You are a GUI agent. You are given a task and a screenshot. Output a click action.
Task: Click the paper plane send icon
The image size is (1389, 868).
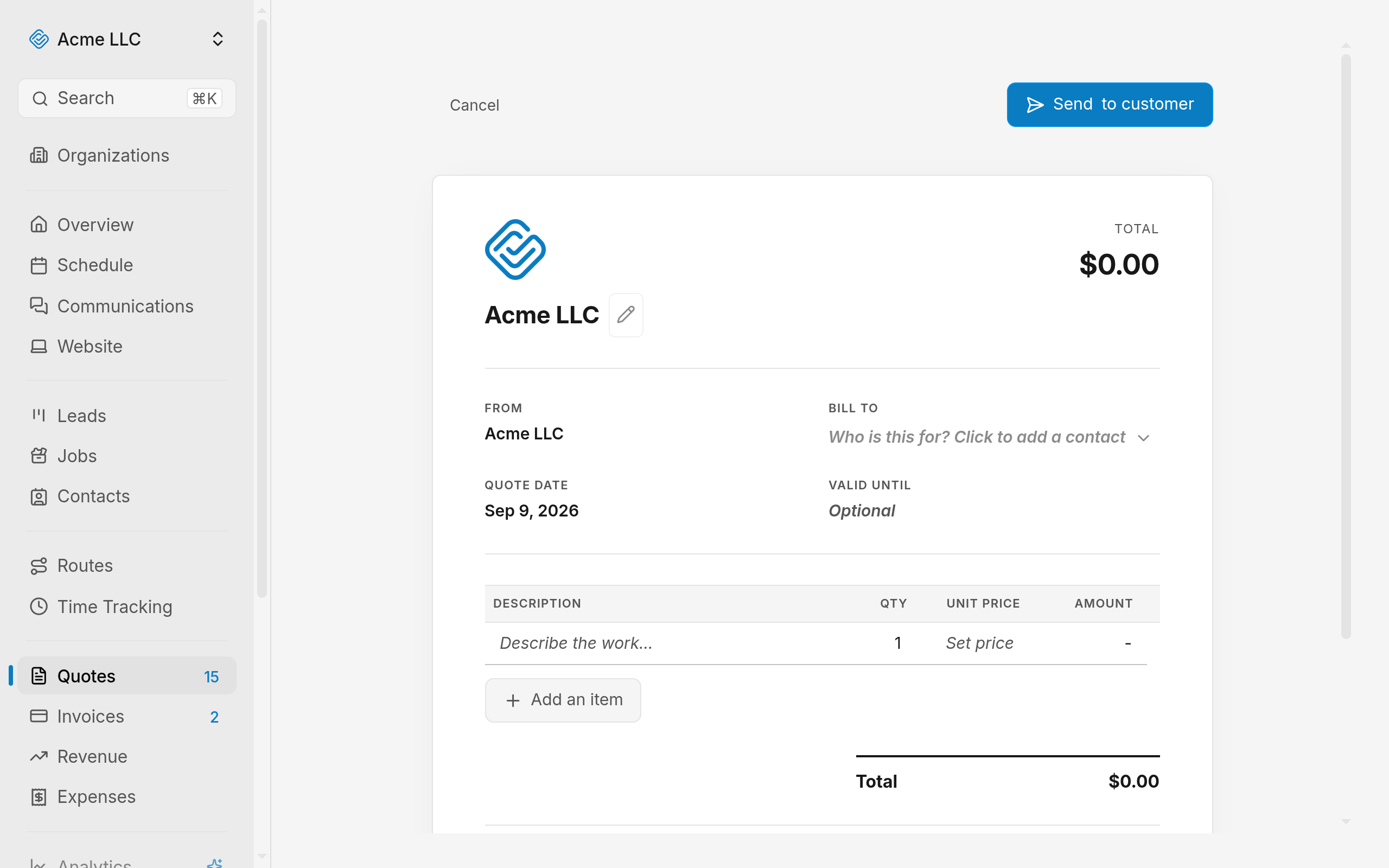click(1035, 105)
